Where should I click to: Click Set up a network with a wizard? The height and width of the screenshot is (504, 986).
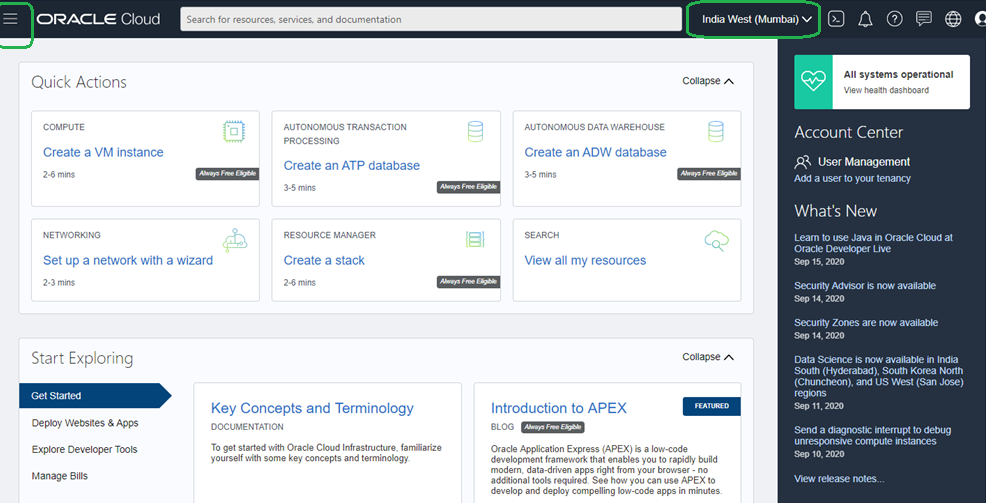point(128,260)
